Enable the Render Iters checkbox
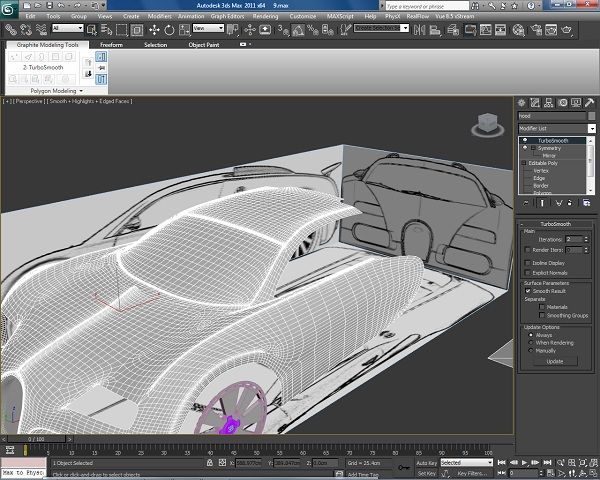 click(528, 250)
